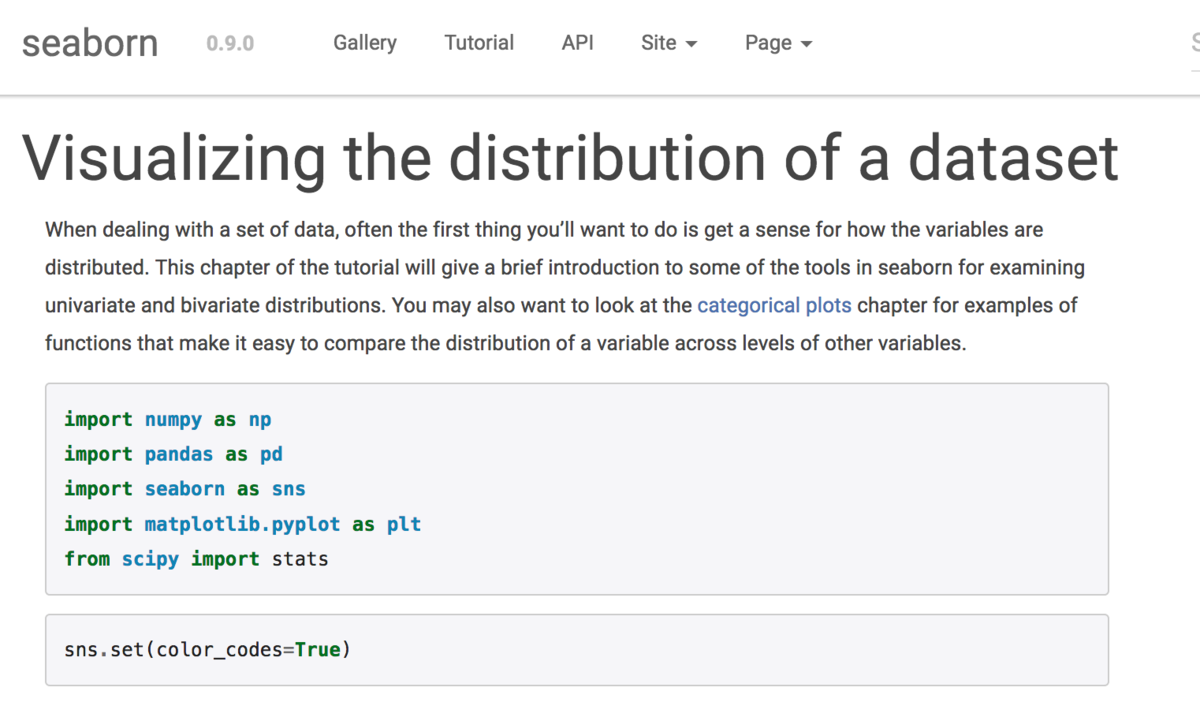
Task: Click the from scipy import stats line
Action: pyautogui.click(x=196, y=558)
